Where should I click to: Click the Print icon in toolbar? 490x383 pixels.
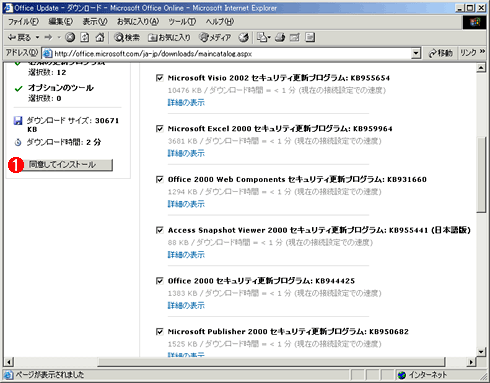tap(280, 38)
